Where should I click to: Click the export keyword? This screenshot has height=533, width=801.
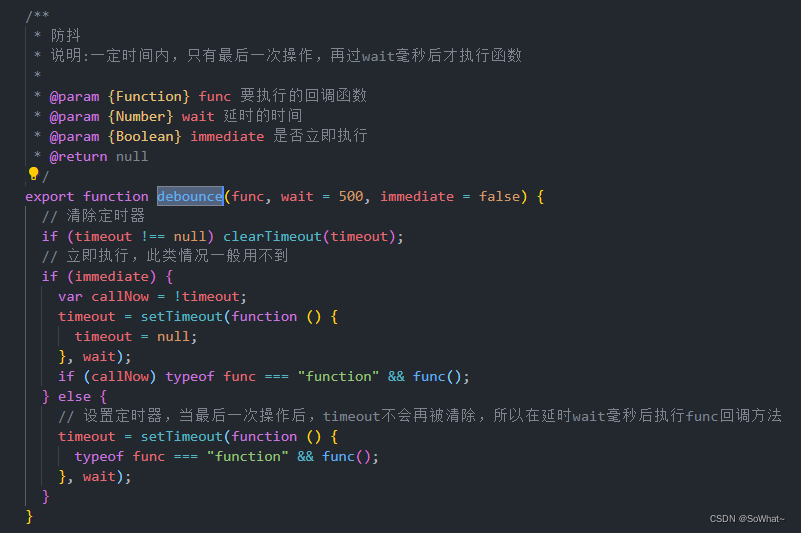[x=50, y=196]
